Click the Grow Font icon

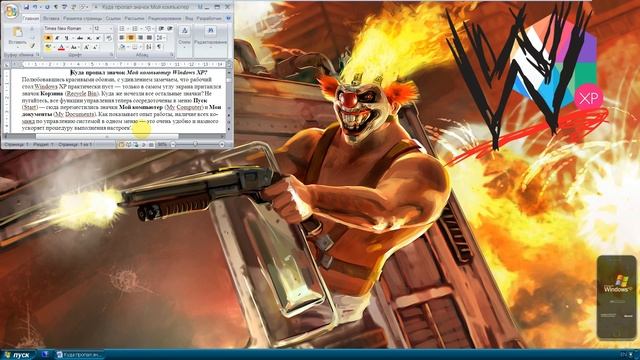[86, 47]
